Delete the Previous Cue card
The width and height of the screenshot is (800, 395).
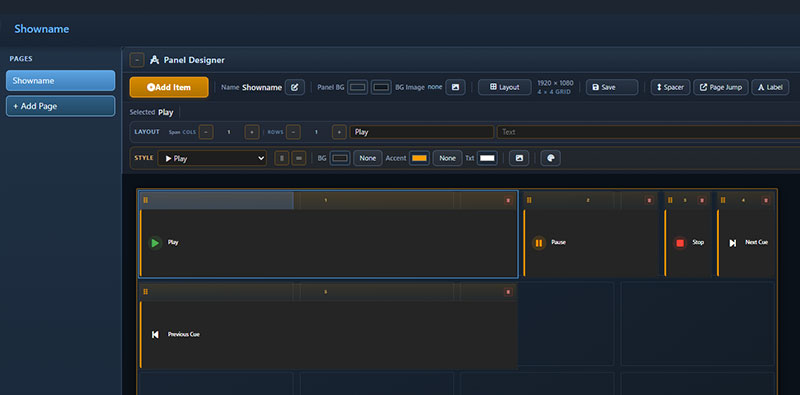tap(508, 292)
